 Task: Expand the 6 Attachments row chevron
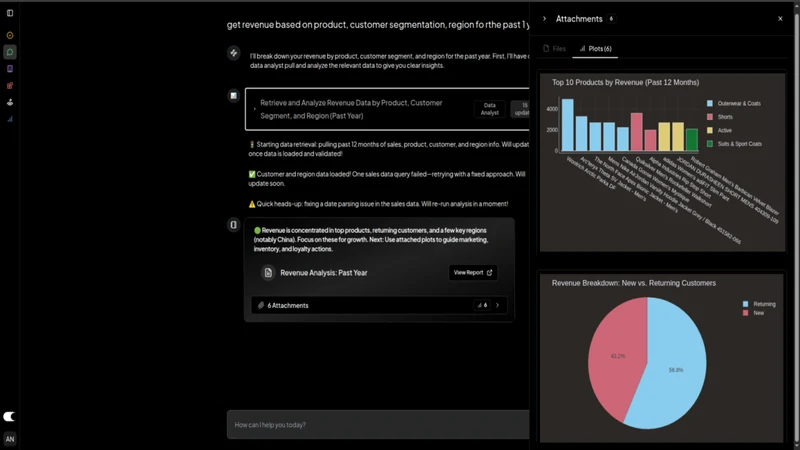[x=497, y=305]
